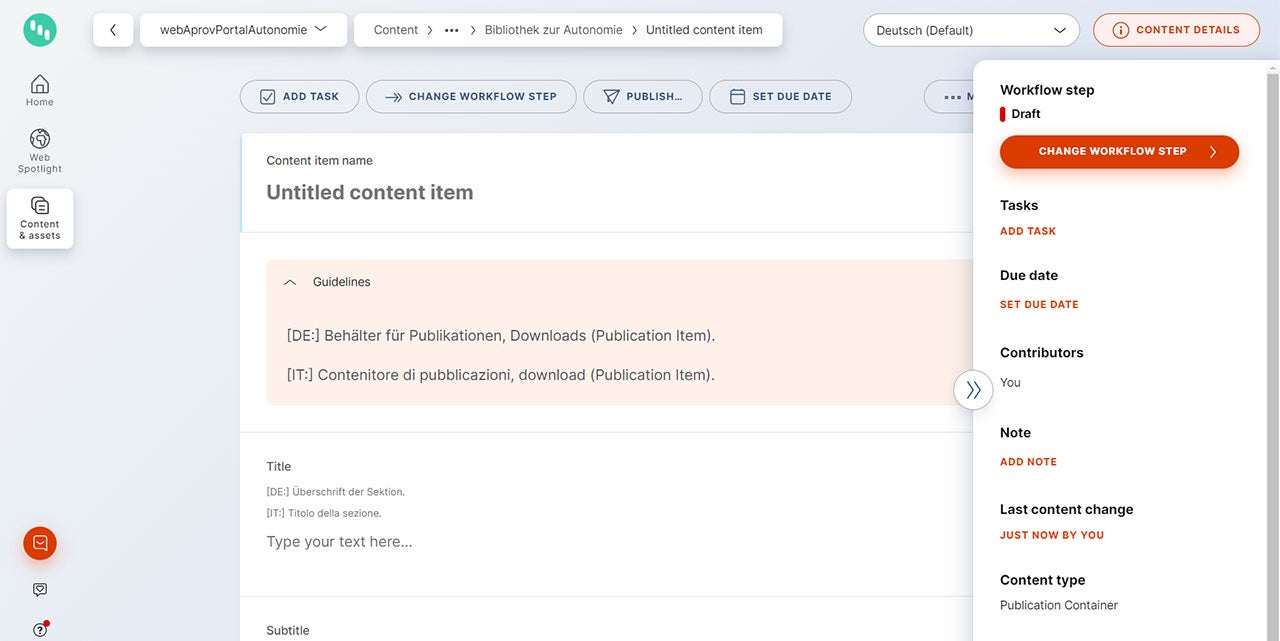
Task: Select Content & assets sidebar icon
Action: coord(40,218)
